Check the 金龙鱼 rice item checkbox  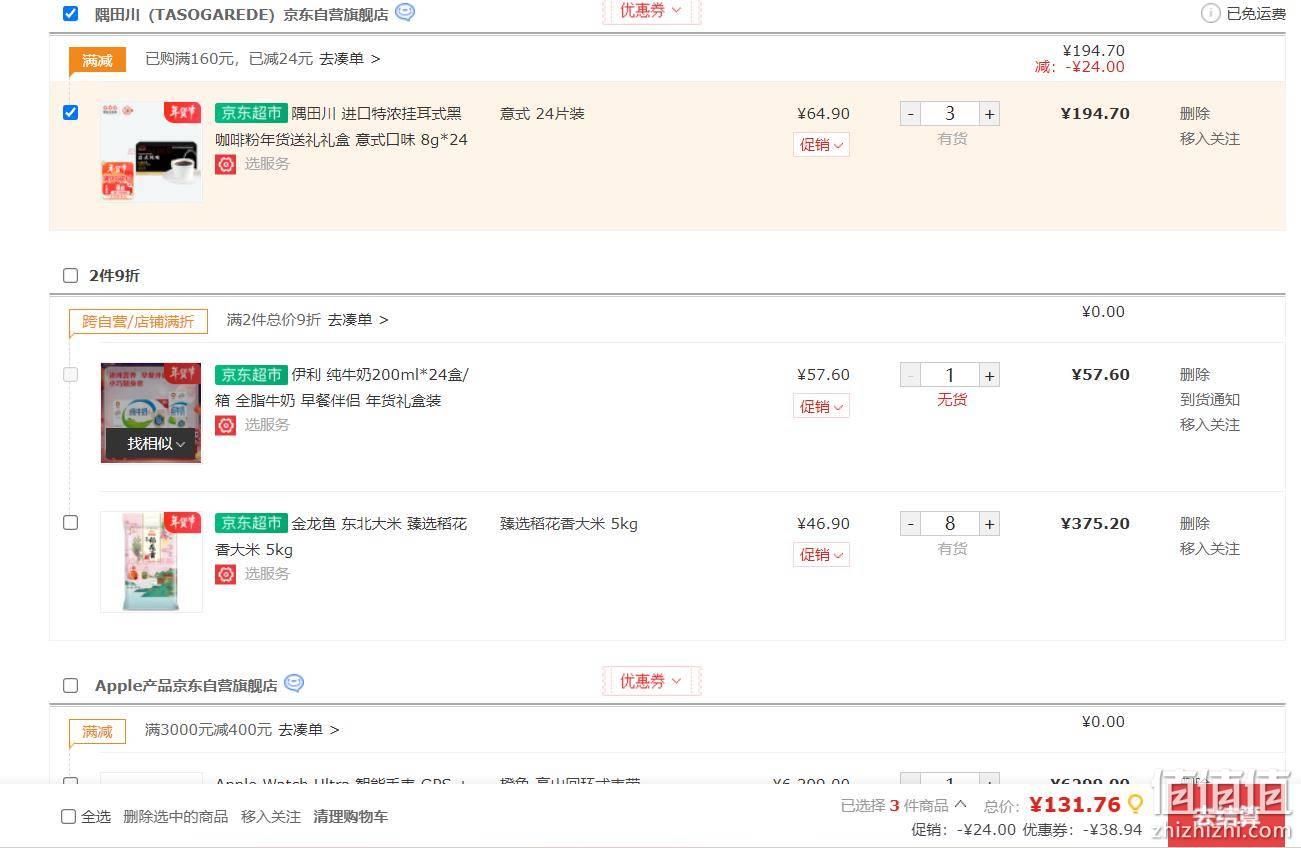point(70,522)
